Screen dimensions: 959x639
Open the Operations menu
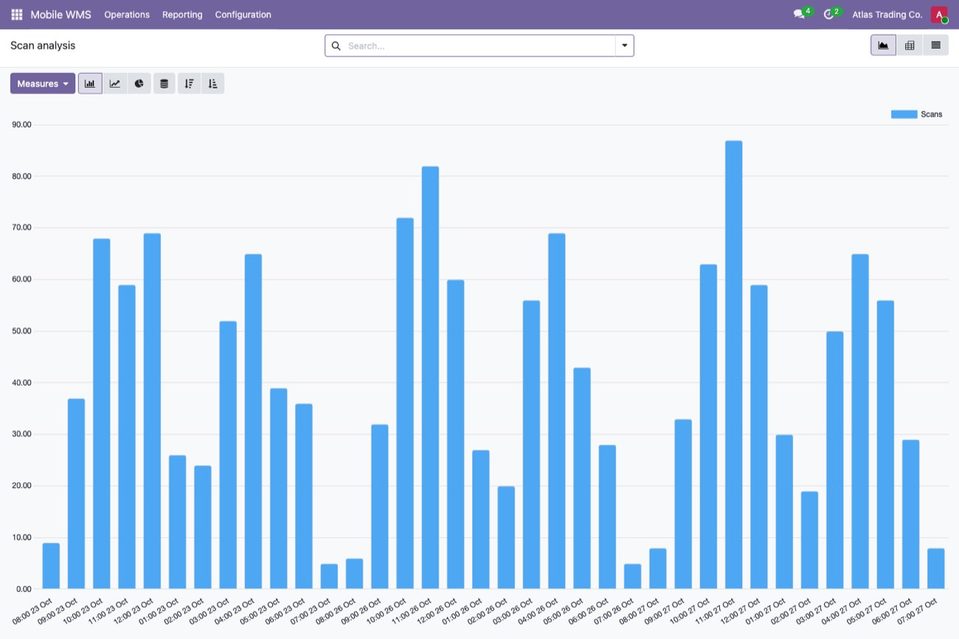[x=127, y=15]
